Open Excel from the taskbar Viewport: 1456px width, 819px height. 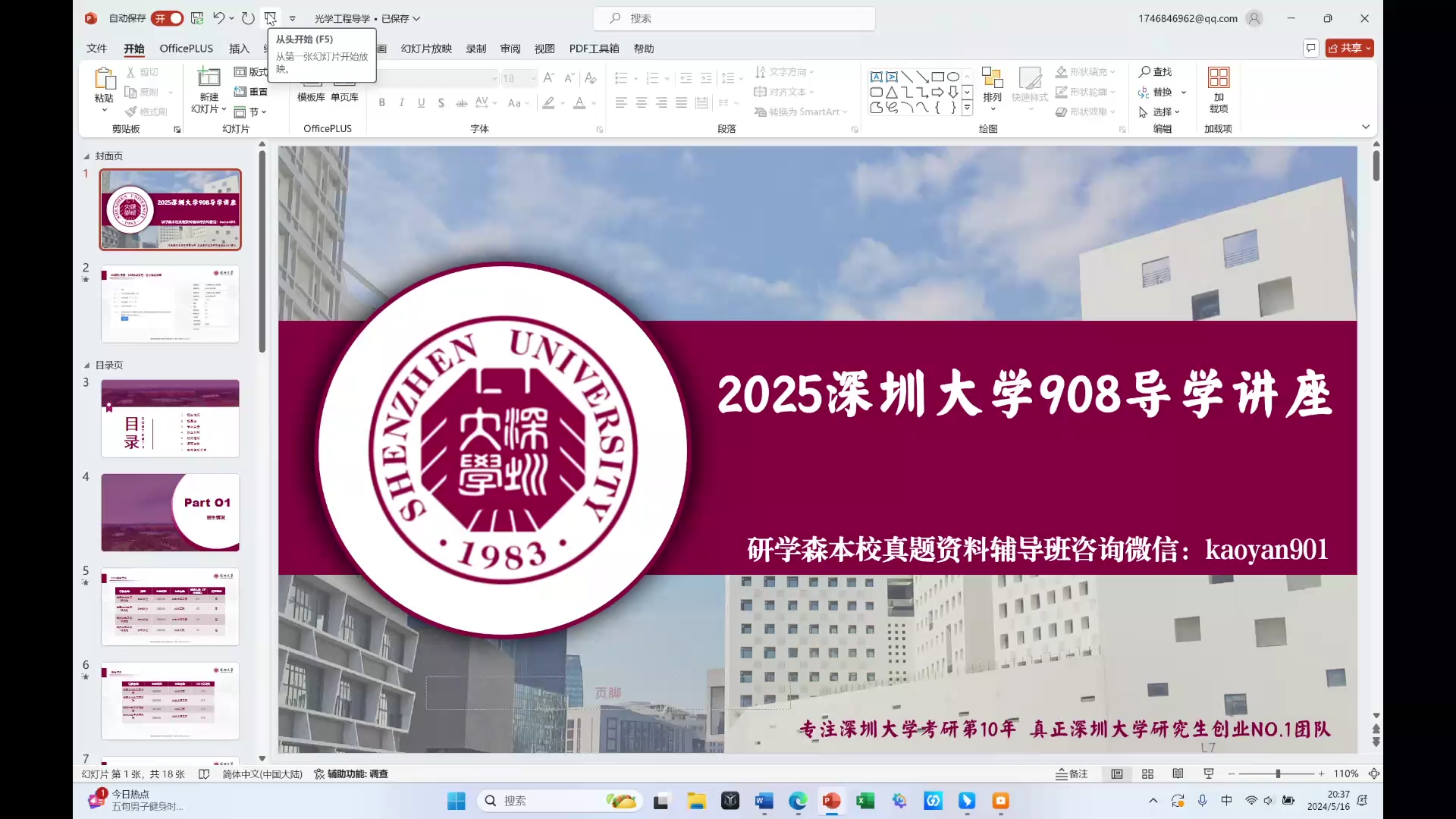(x=865, y=801)
